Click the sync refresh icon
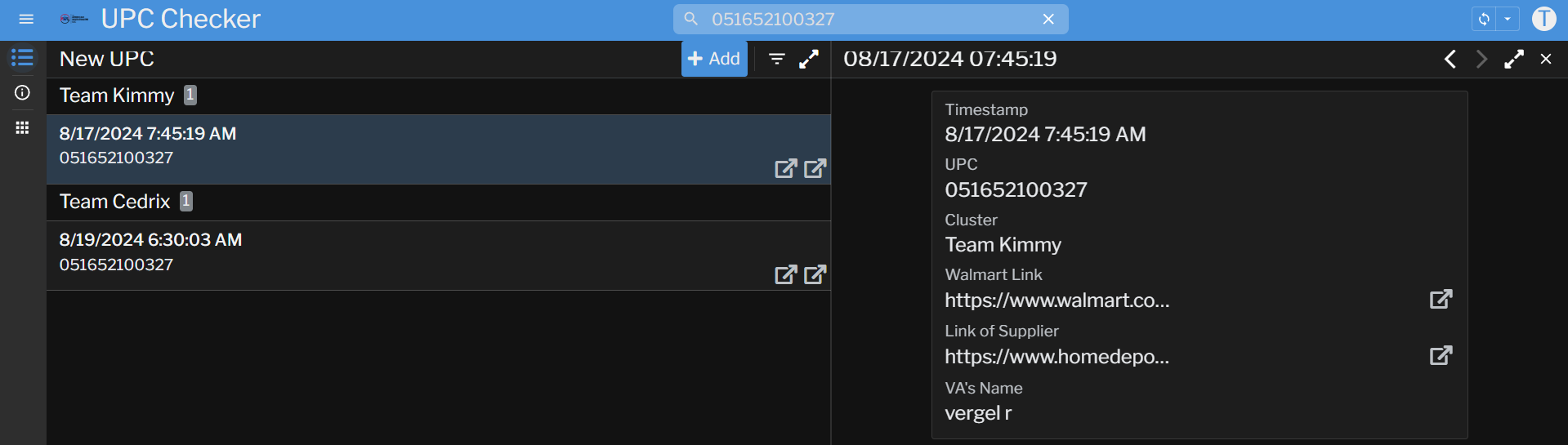 pyautogui.click(x=1484, y=19)
